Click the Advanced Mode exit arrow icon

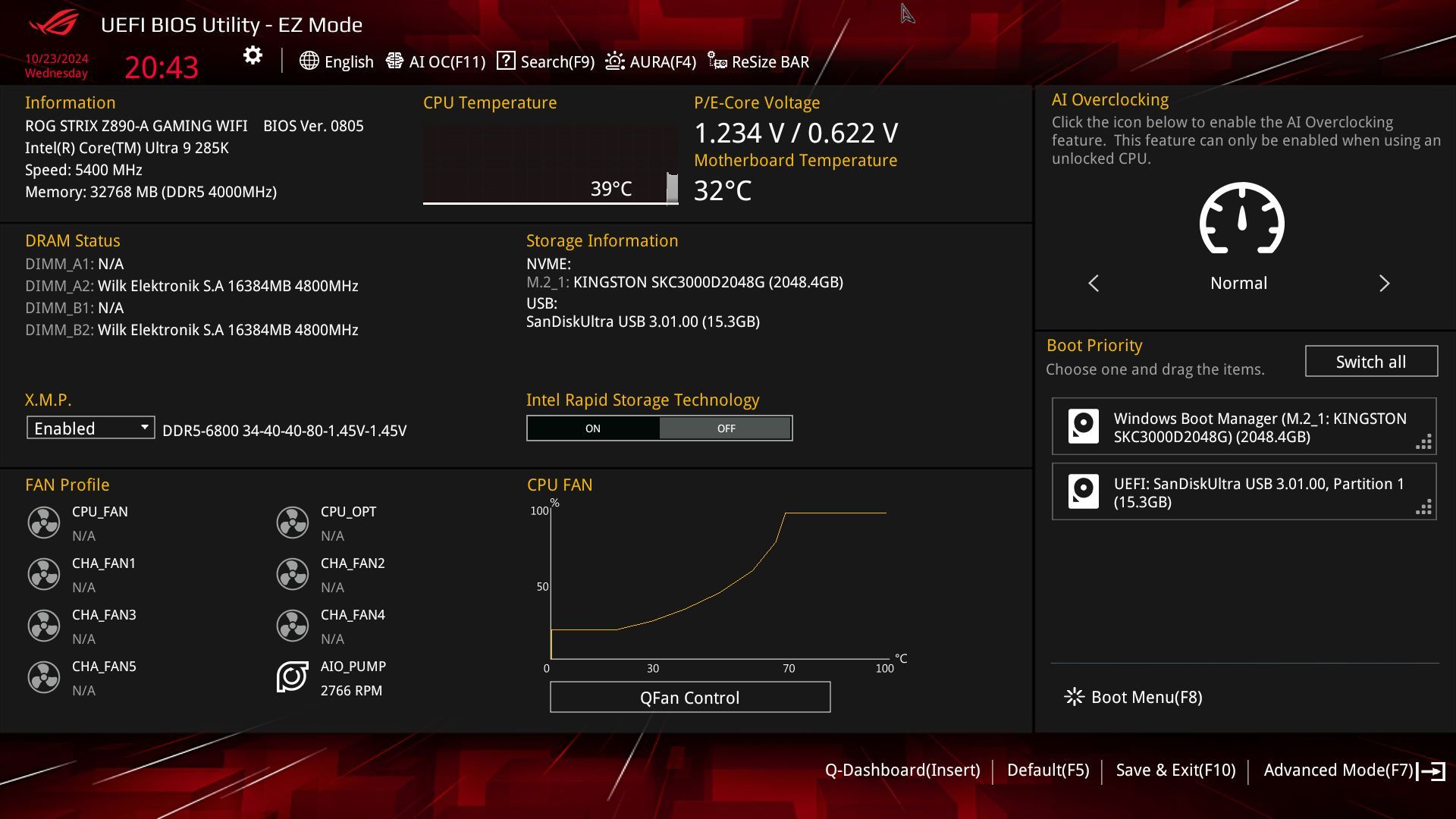coord(1431,771)
